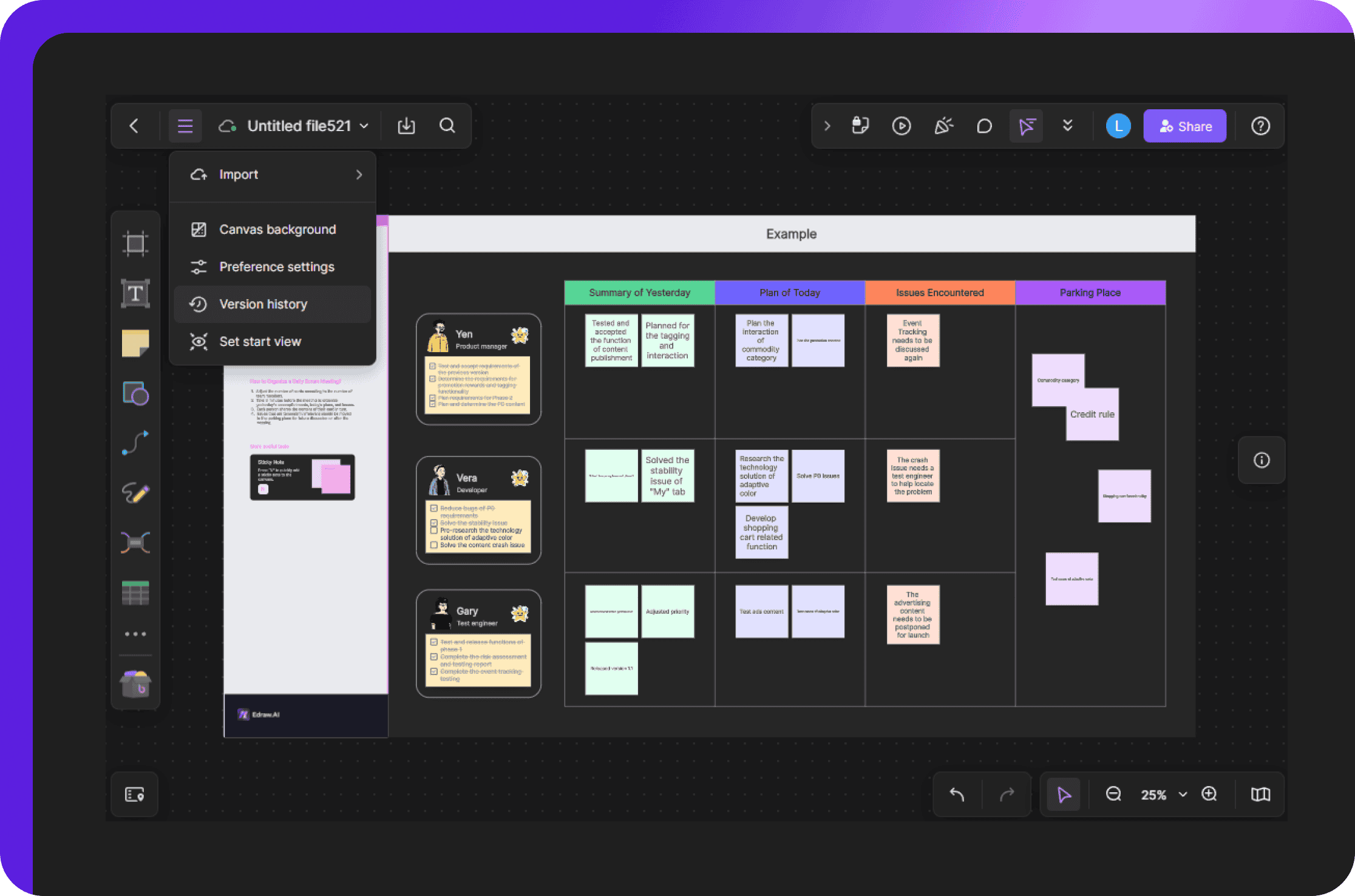Click the celebration party popper icon

[x=943, y=126]
